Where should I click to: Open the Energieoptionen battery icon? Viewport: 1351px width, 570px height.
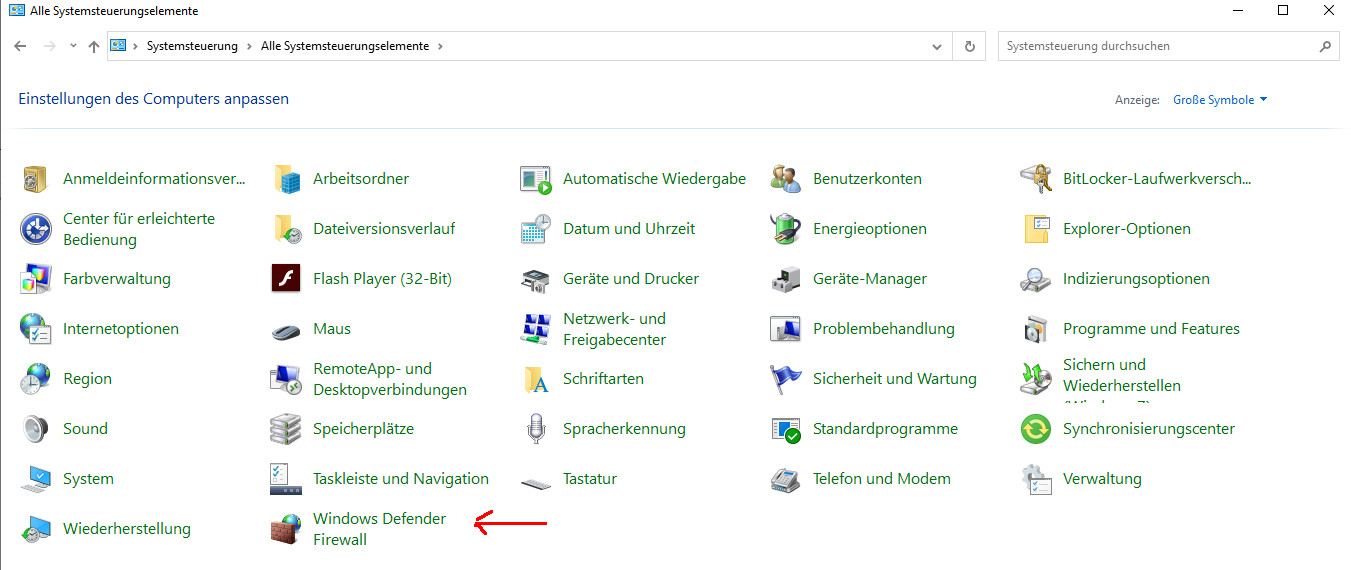click(x=786, y=229)
